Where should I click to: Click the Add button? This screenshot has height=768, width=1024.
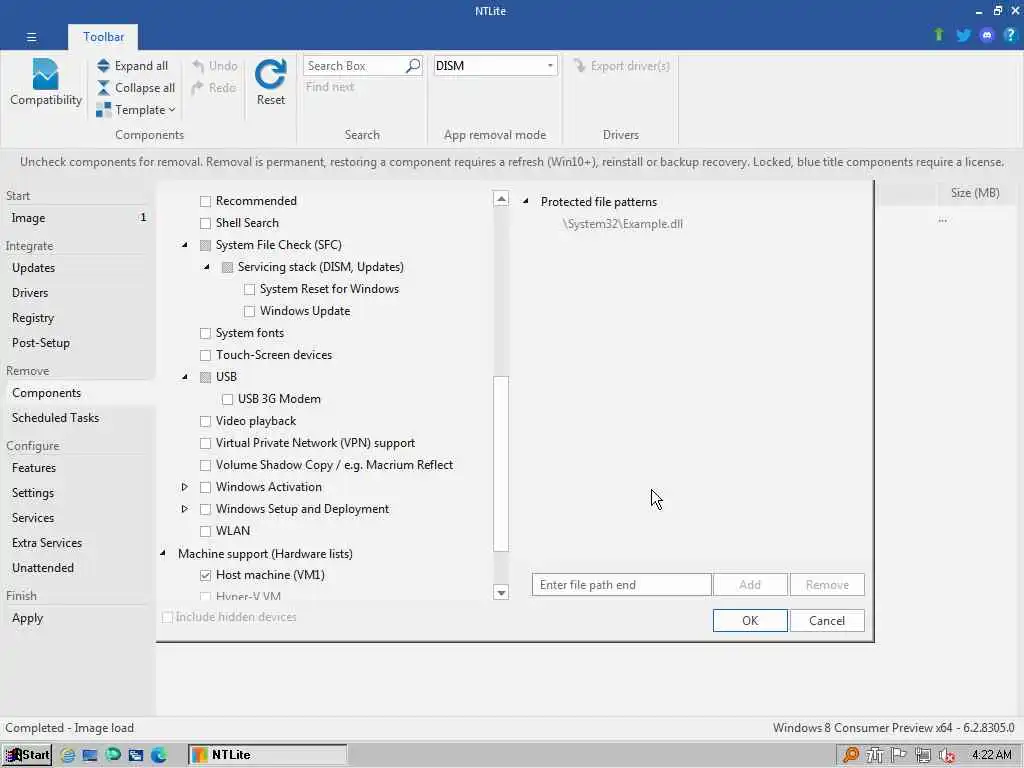[750, 585]
